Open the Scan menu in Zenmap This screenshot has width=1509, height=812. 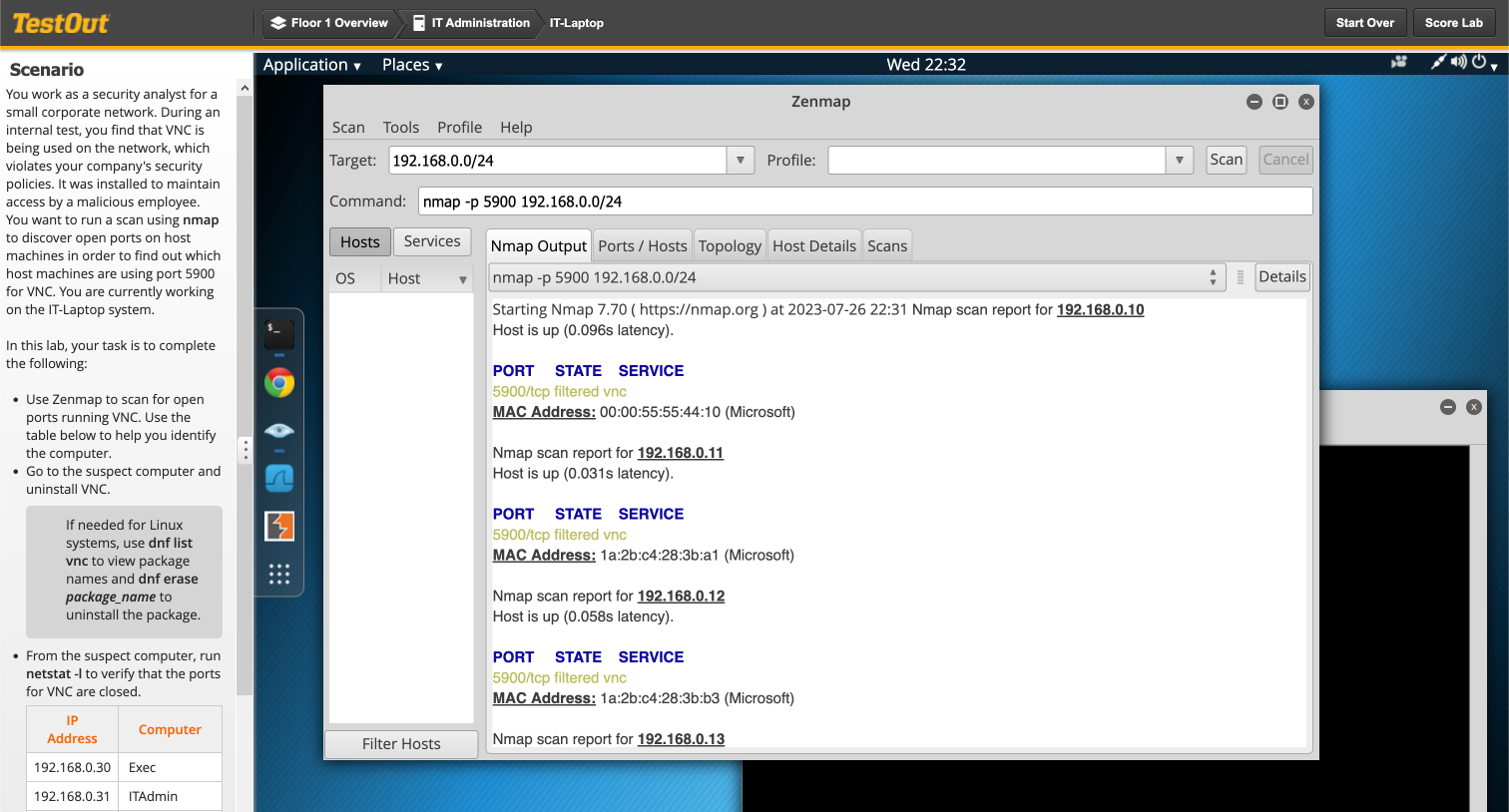pos(348,127)
